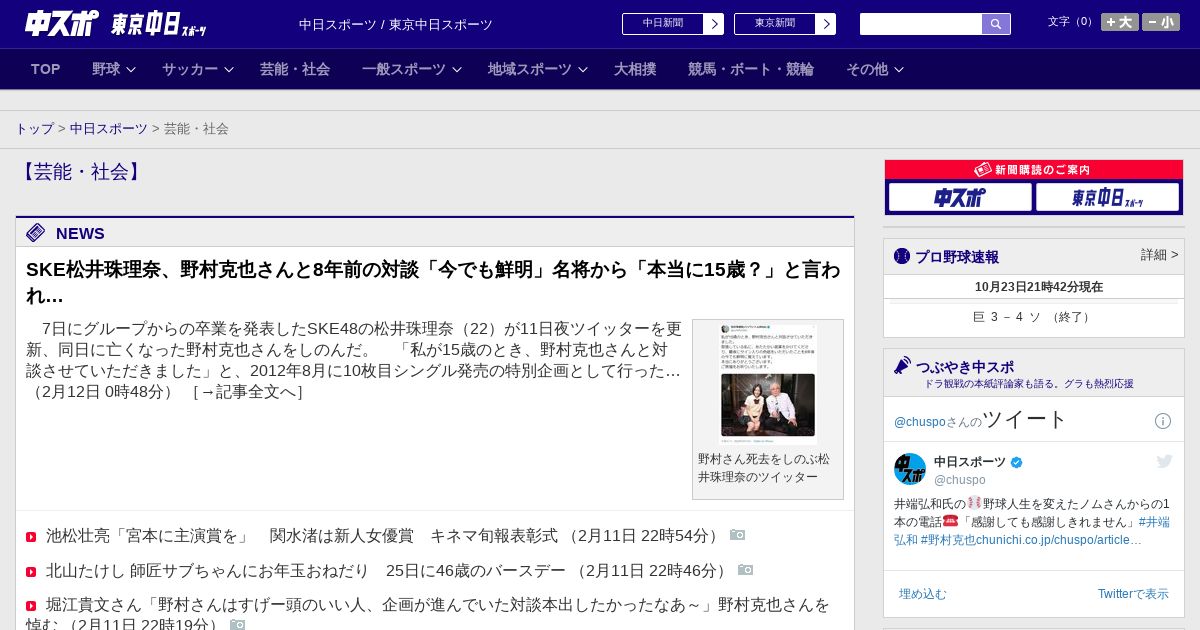Screen dimensions: 1200x630
Task: Open the SKE松井珠理奈 headline article
Action: 433,282
